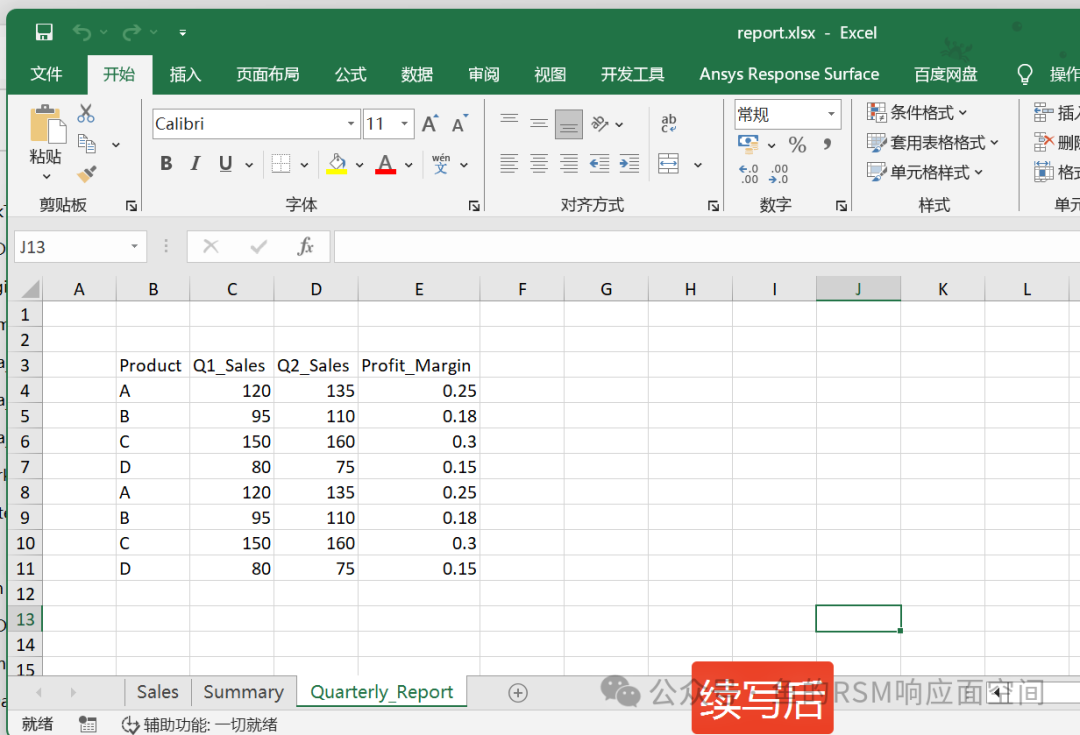Open the Paste options arrow below 粘贴
This screenshot has height=735, width=1080.
coord(46,176)
